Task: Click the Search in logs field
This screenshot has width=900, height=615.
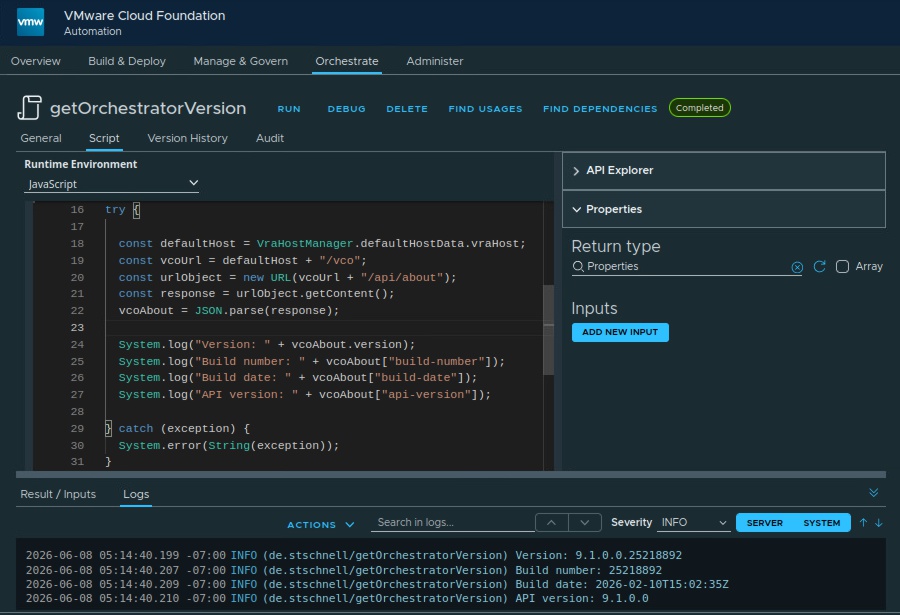Action: 452,523
